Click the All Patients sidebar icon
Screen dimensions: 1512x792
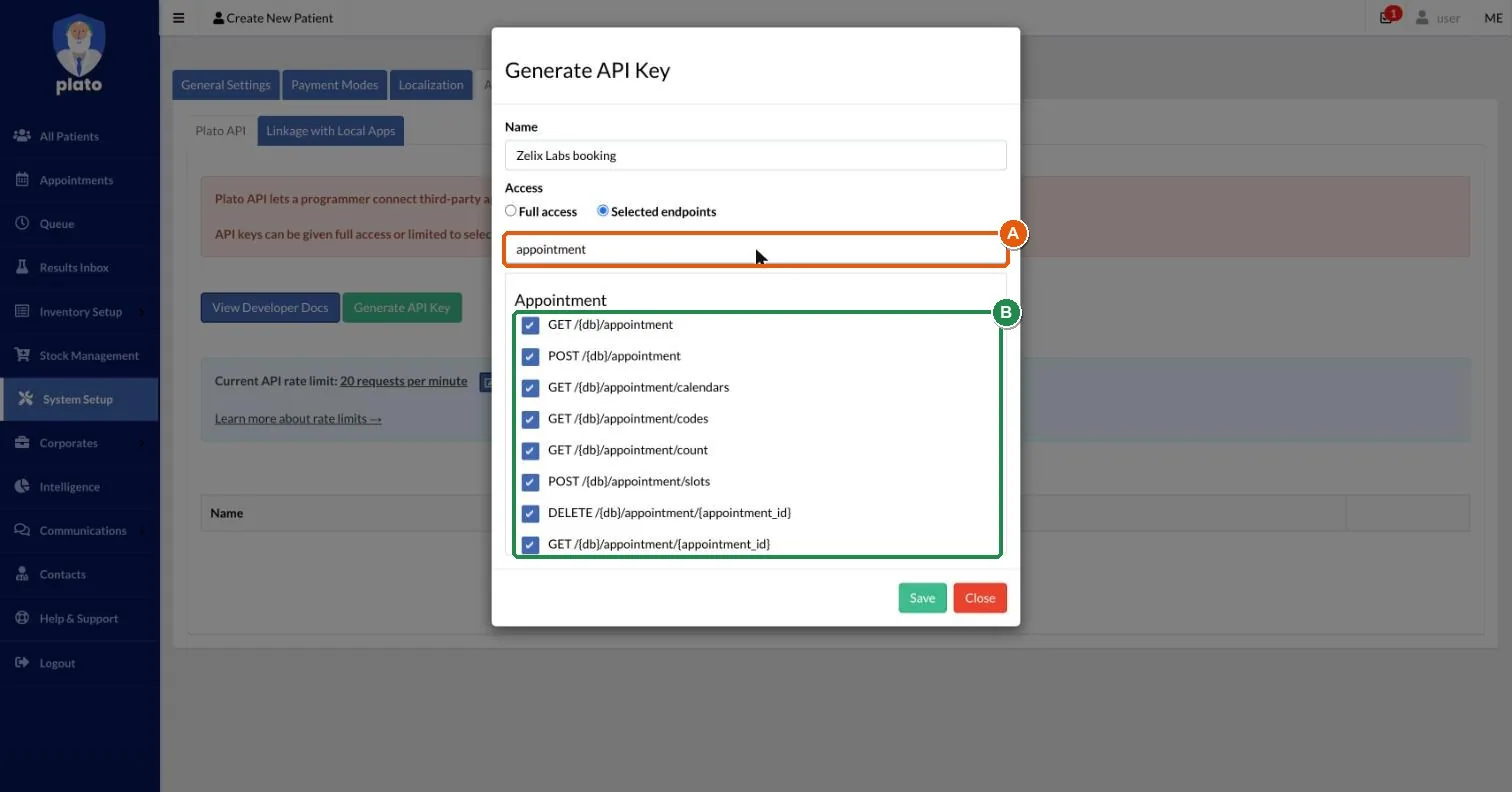pos(22,136)
